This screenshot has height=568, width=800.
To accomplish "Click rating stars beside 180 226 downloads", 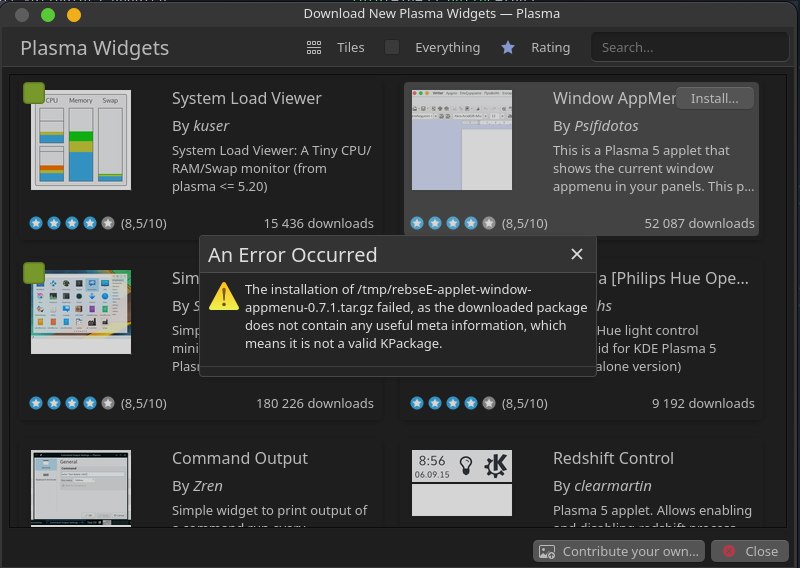I will (71, 403).
